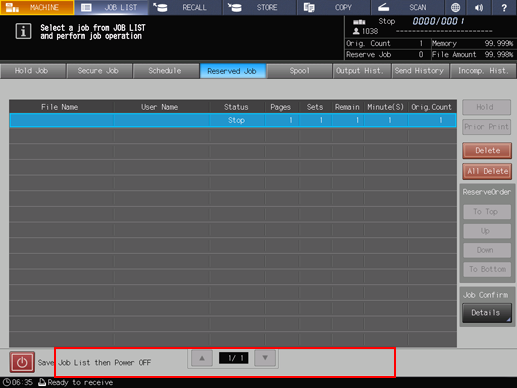
Task: Click the Orig. Count status field
Action: click(x=386, y=44)
